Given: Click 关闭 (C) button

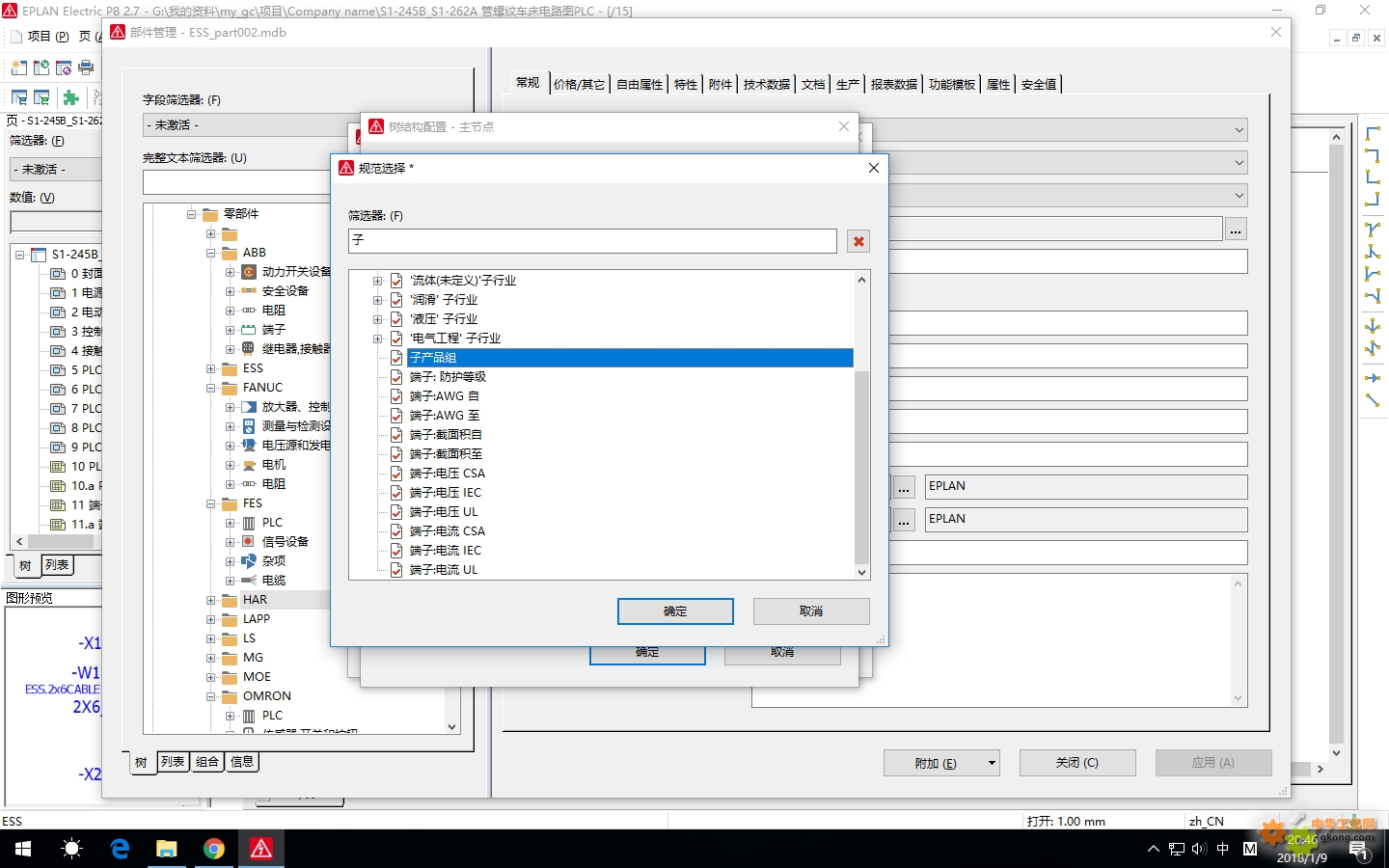Looking at the screenshot, I should pyautogui.click(x=1077, y=763).
